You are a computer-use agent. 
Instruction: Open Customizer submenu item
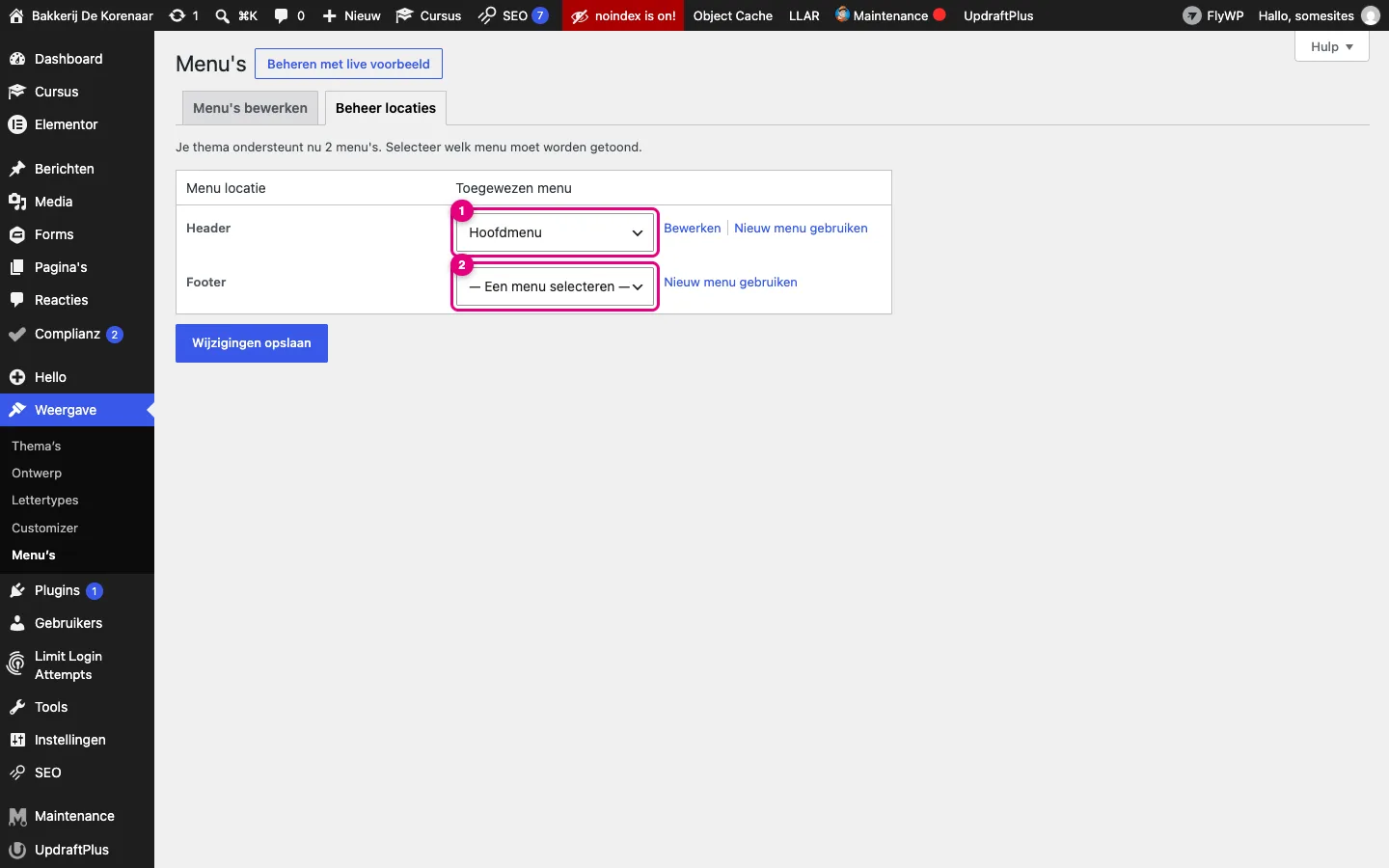click(x=44, y=528)
